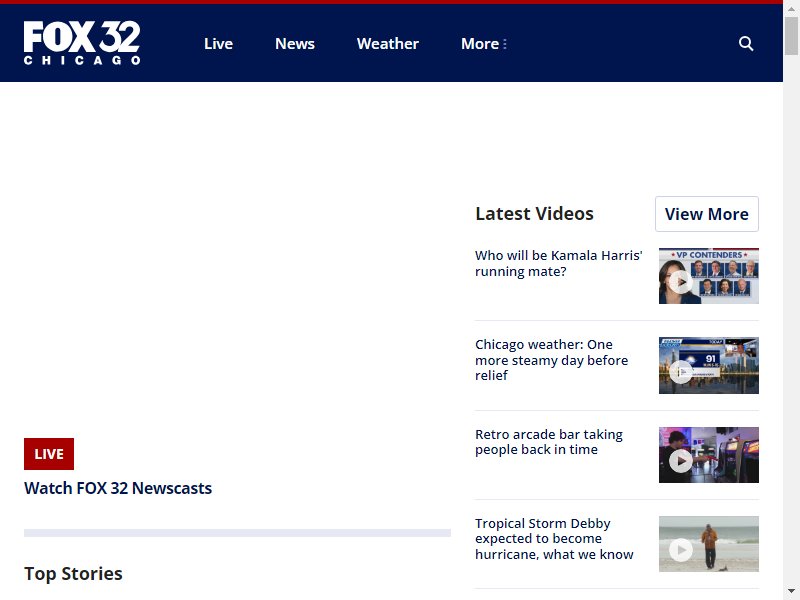Click the red LIVE badge
The width and height of the screenshot is (800, 600).
click(x=49, y=454)
